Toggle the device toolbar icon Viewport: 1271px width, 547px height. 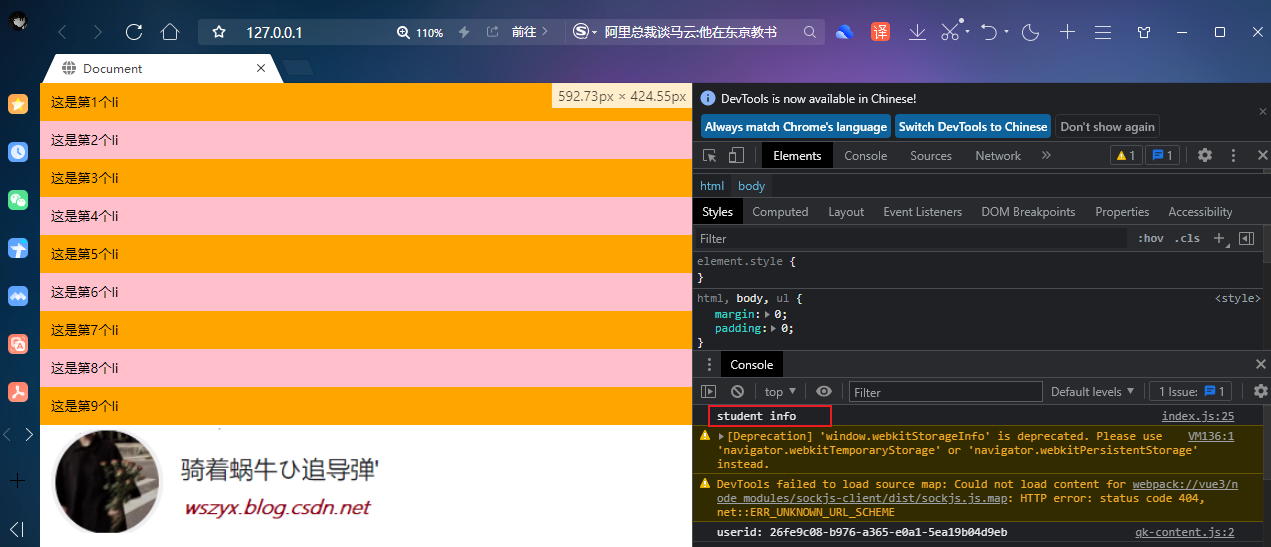[736, 155]
